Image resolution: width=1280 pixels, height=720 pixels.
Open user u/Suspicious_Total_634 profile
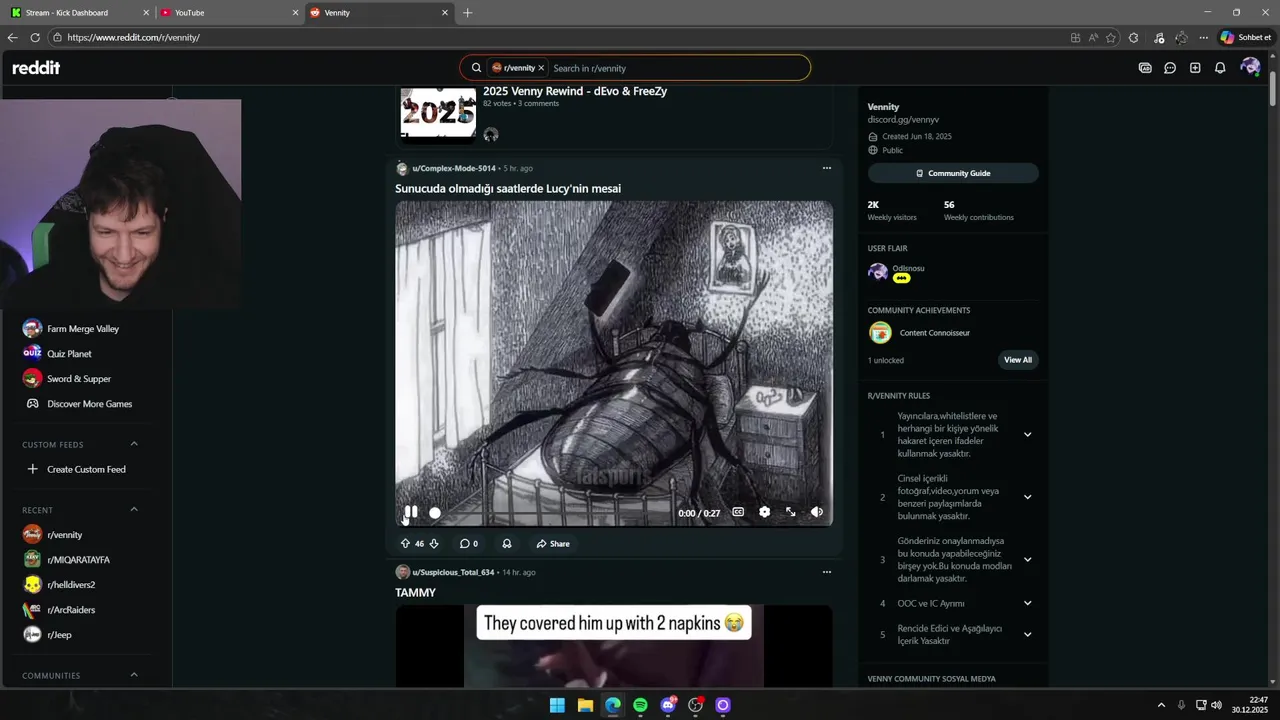click(453, 572)
